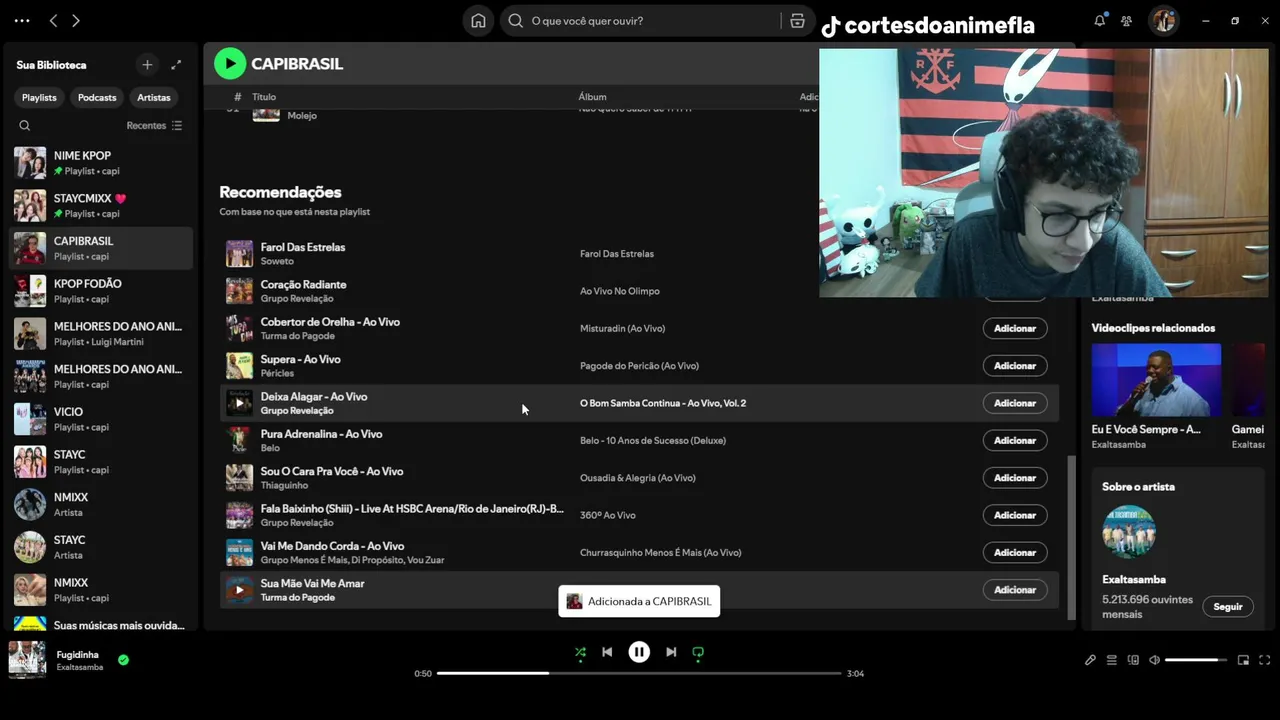This screenshot has height=720, width=1280.
Task: Toggle the repeat button
Action: tap(698, 652)
